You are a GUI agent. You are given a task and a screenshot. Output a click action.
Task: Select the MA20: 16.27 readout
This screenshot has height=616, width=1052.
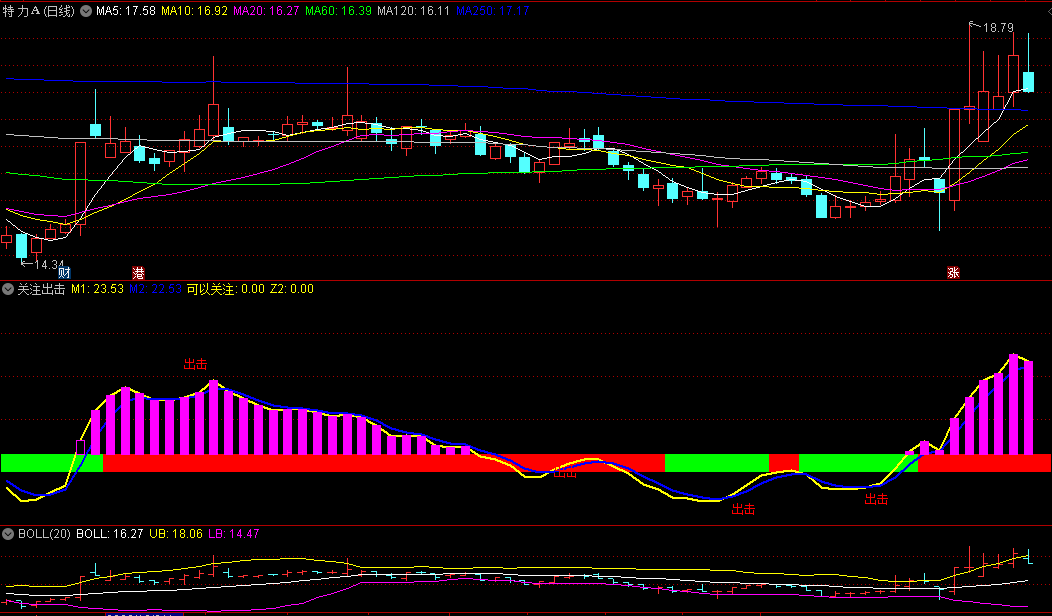[266, 11]
